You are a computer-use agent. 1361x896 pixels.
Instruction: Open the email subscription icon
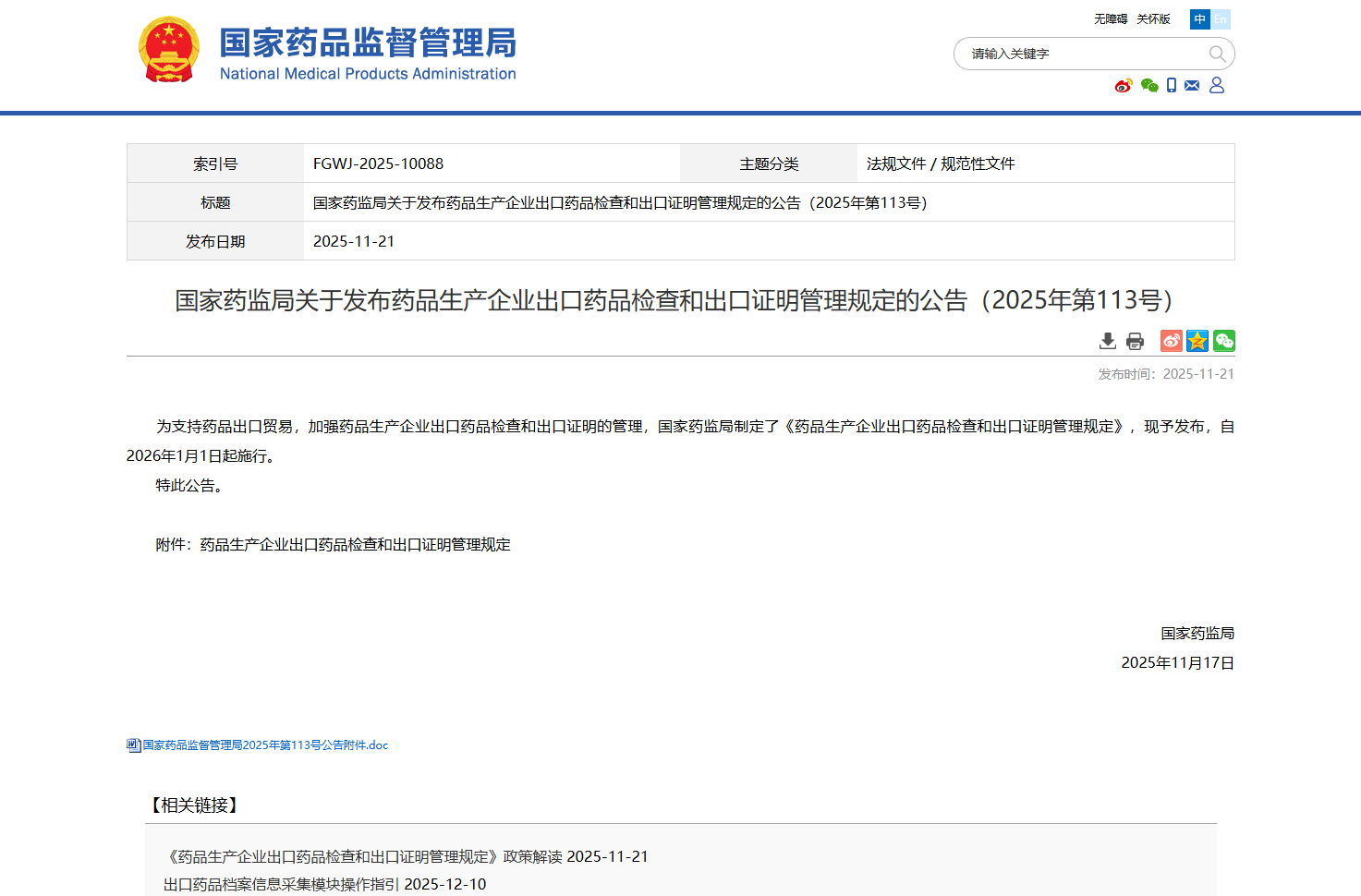1192,85
